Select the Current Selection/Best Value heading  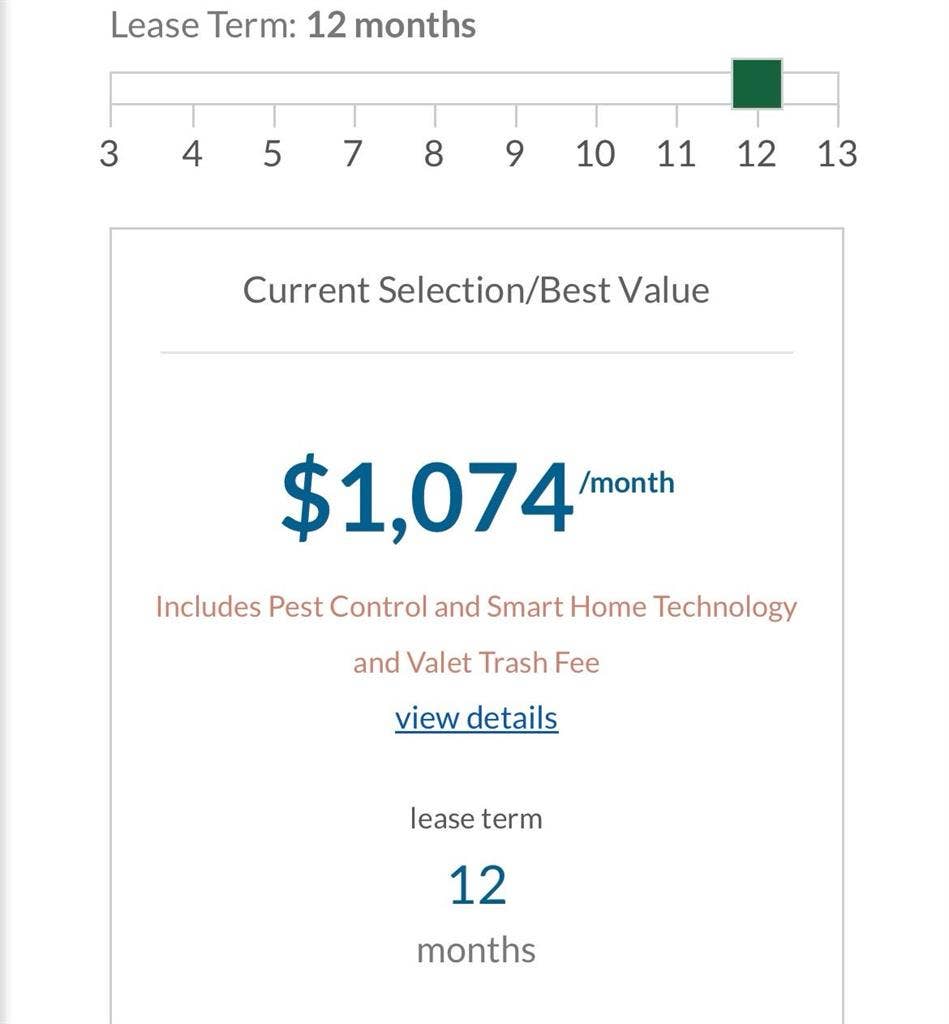(476, 290)
